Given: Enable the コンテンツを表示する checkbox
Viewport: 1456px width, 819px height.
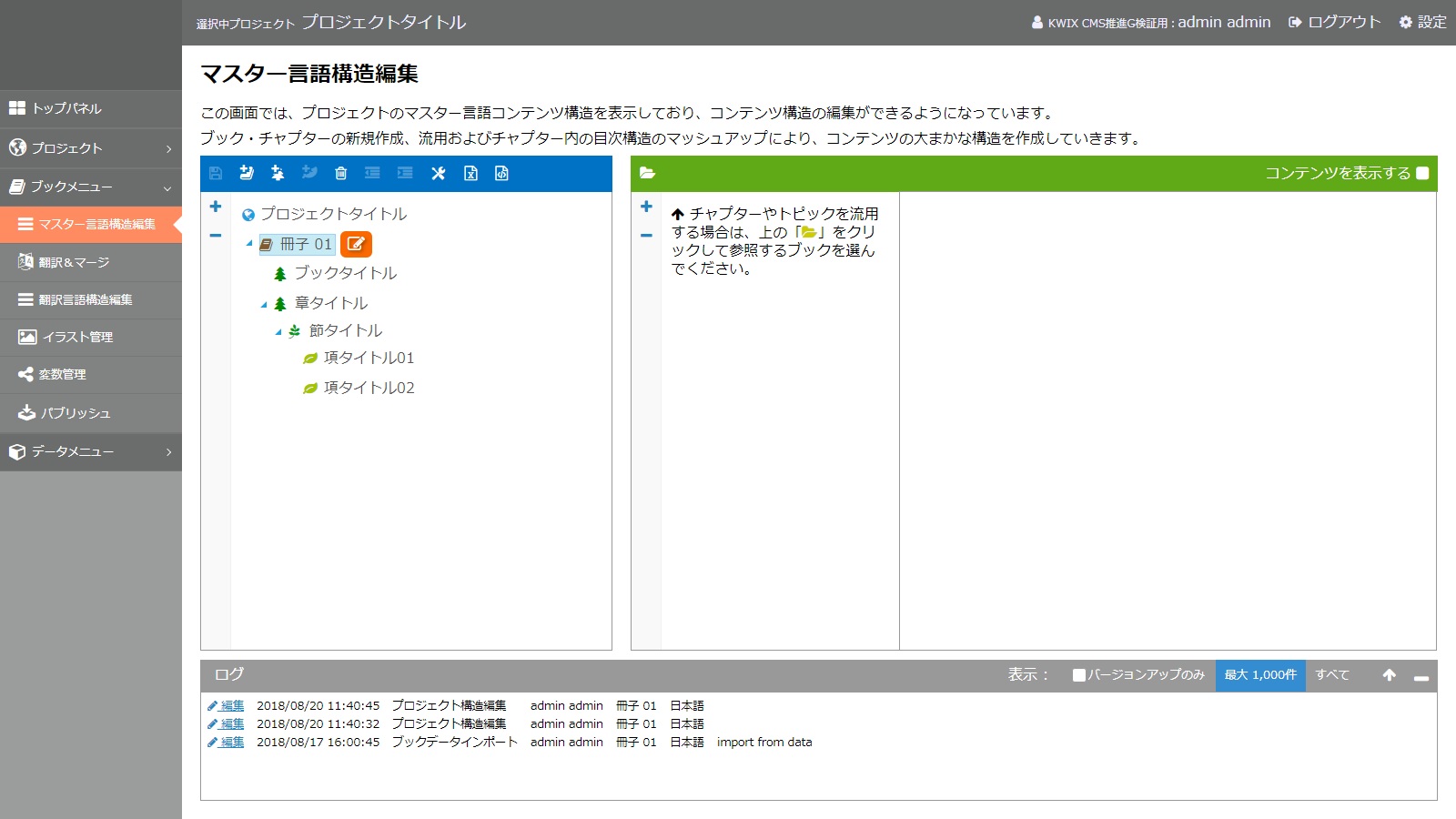Looking at the screenshot, I should point(1422,173).
